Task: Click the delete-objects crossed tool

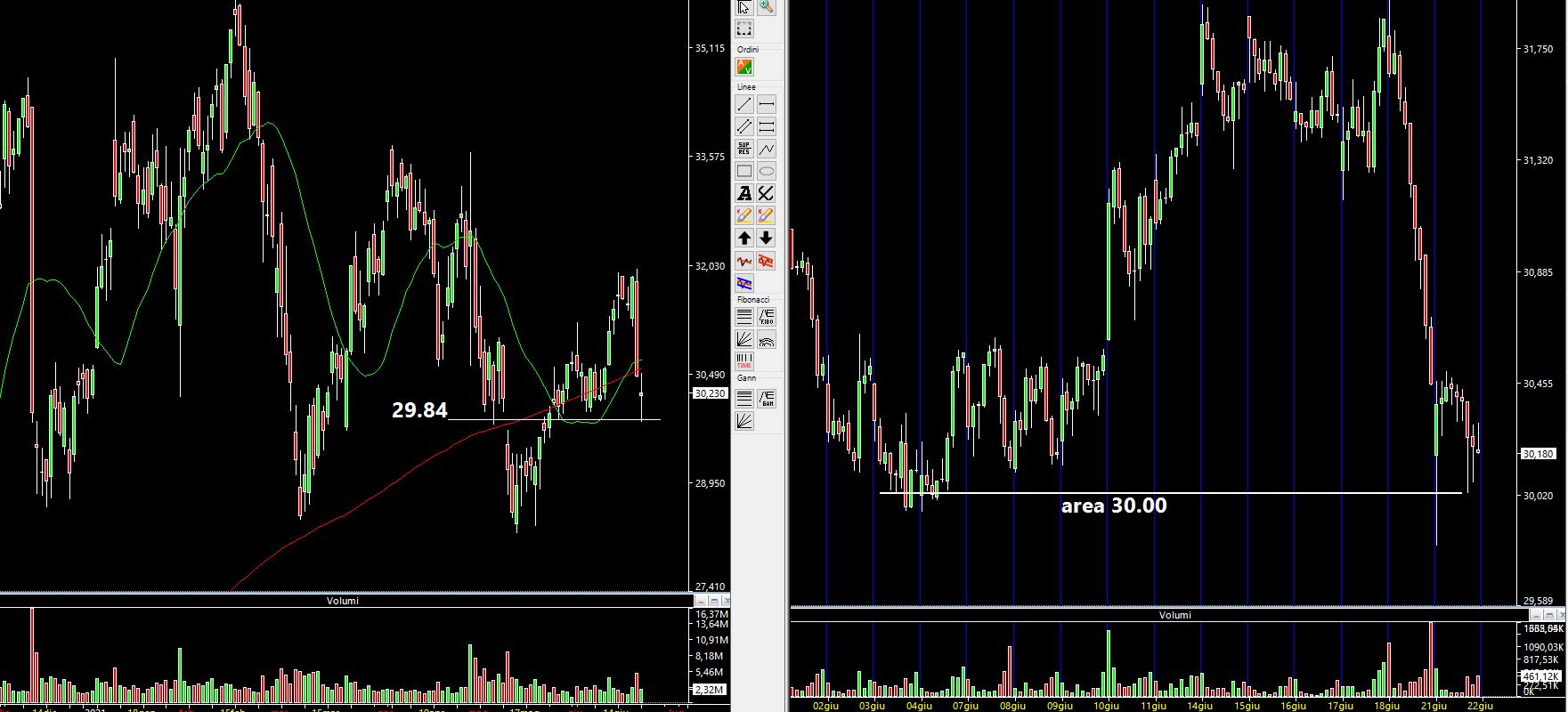Action: (x=767, y=193)
